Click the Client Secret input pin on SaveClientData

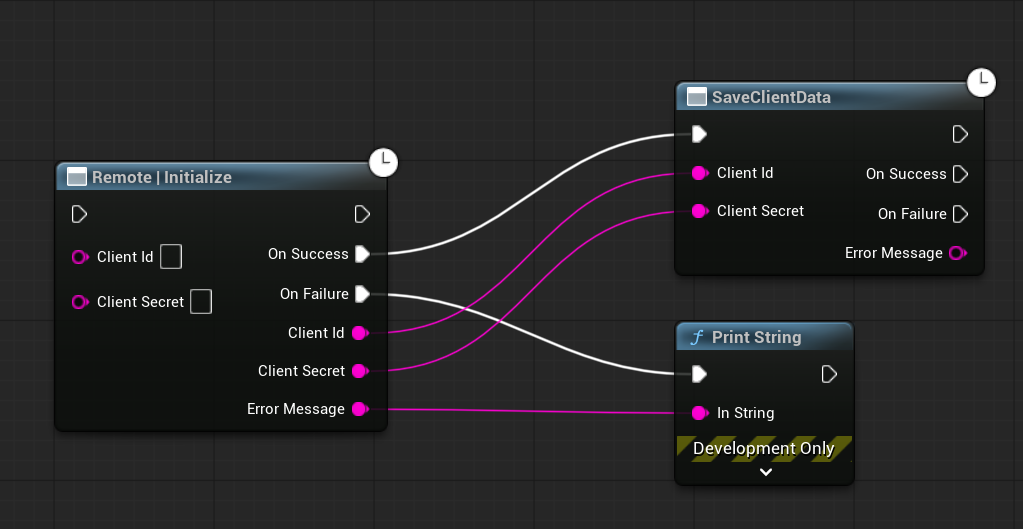[x=700, y=211]
